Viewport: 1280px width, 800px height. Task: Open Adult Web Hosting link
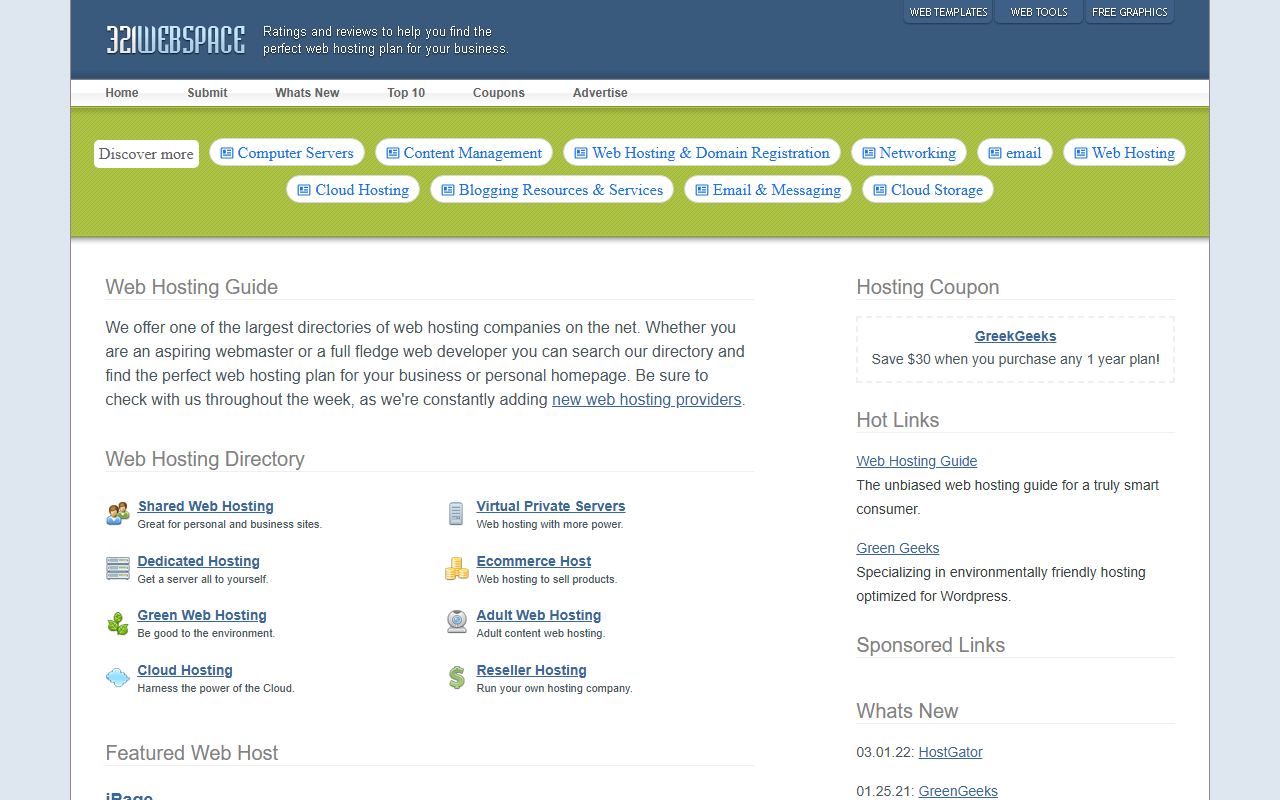click(539, 616)
